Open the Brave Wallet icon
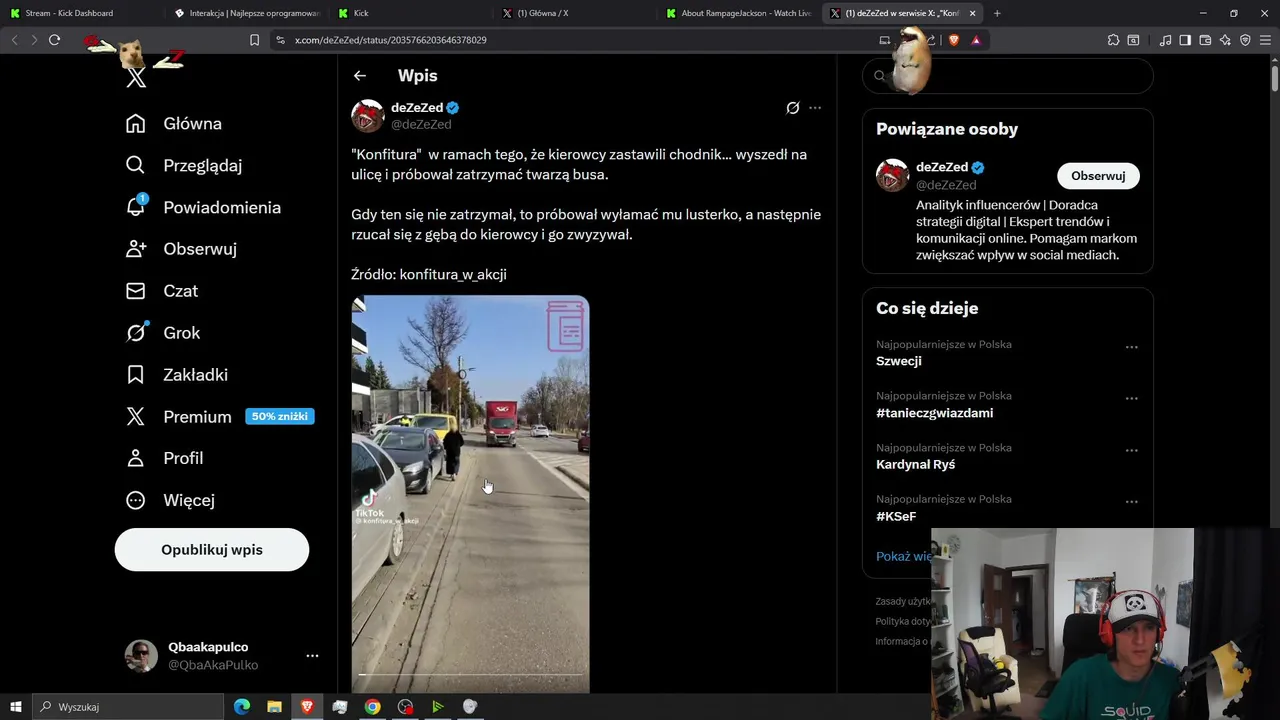 pos(1205,40)
